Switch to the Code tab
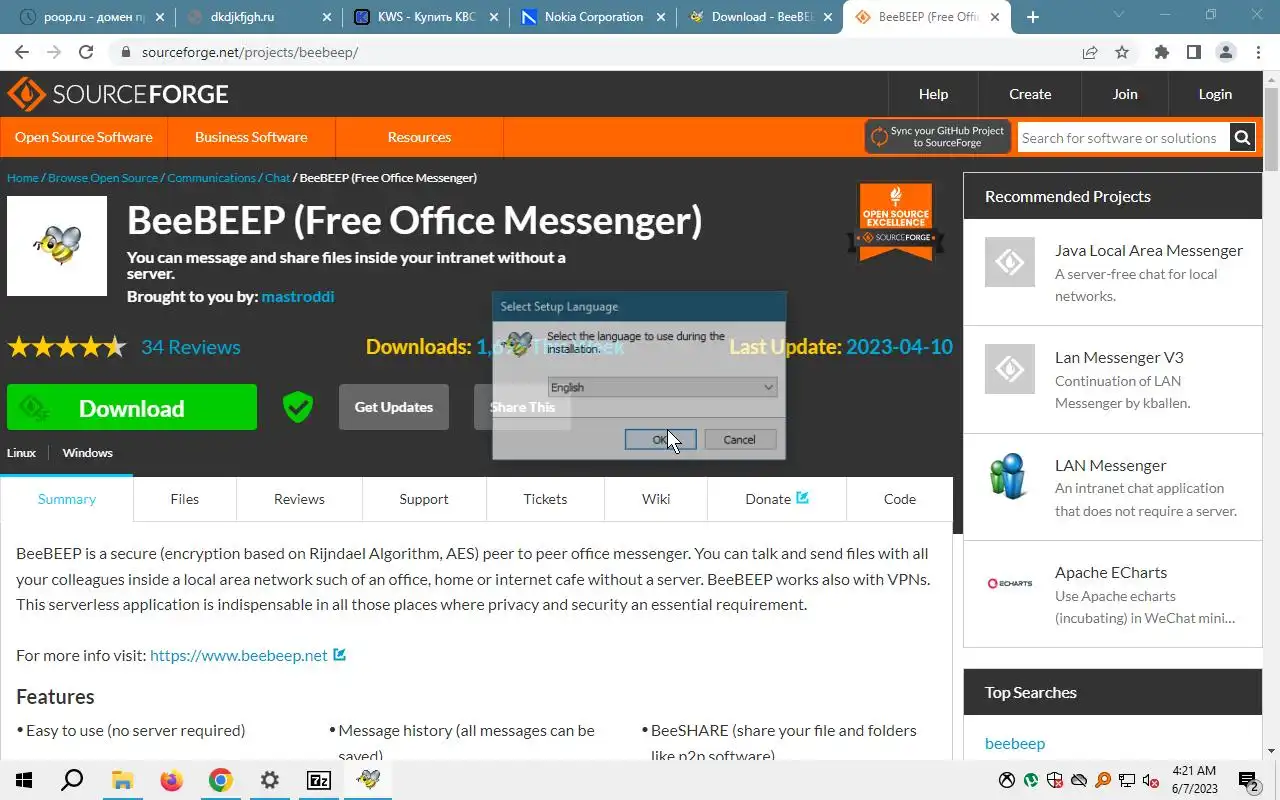This screenshot has width=1280, height=800. (x=900, y=499)
